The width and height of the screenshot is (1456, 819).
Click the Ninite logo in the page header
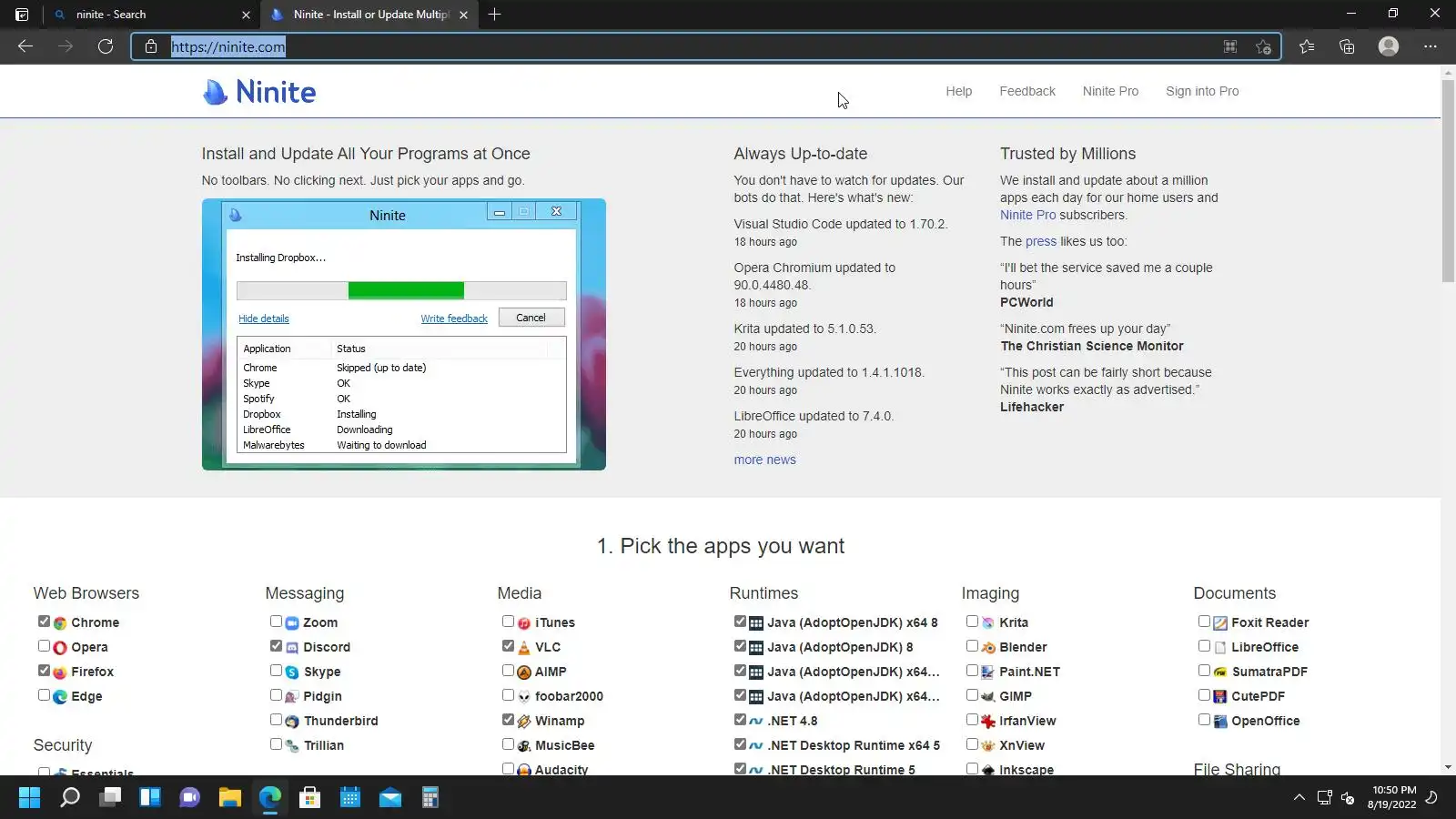coord(259,92)
